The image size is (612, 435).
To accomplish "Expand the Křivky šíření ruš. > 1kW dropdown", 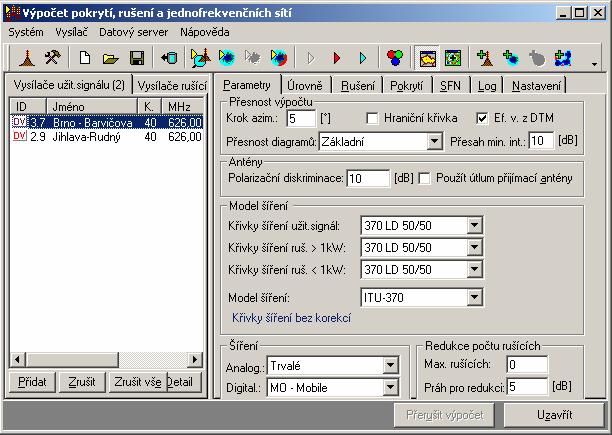I will (474, 247).
